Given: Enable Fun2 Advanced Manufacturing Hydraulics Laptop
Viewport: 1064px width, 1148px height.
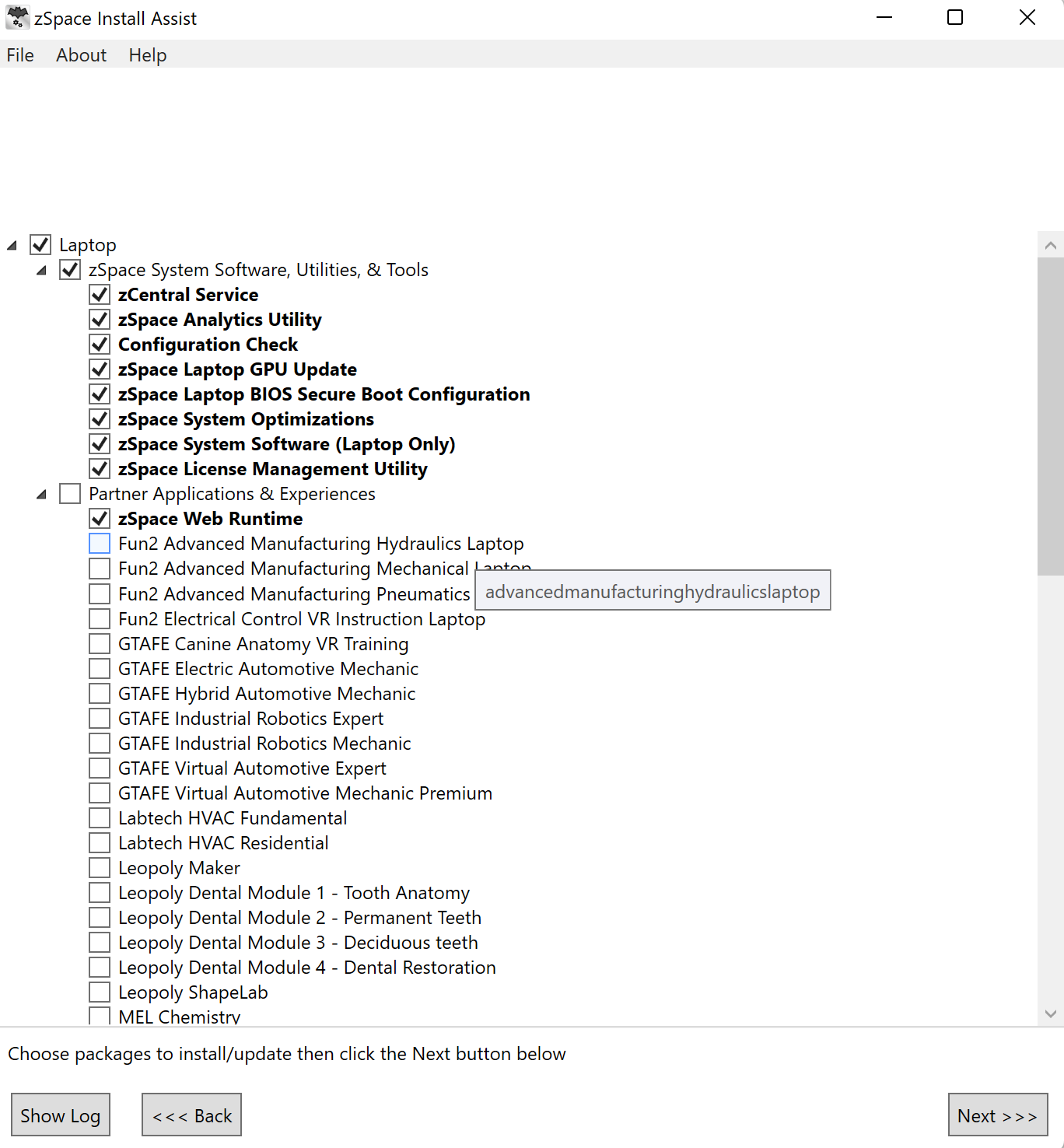Looking at the screenshot, I should [x=99, y=543].
